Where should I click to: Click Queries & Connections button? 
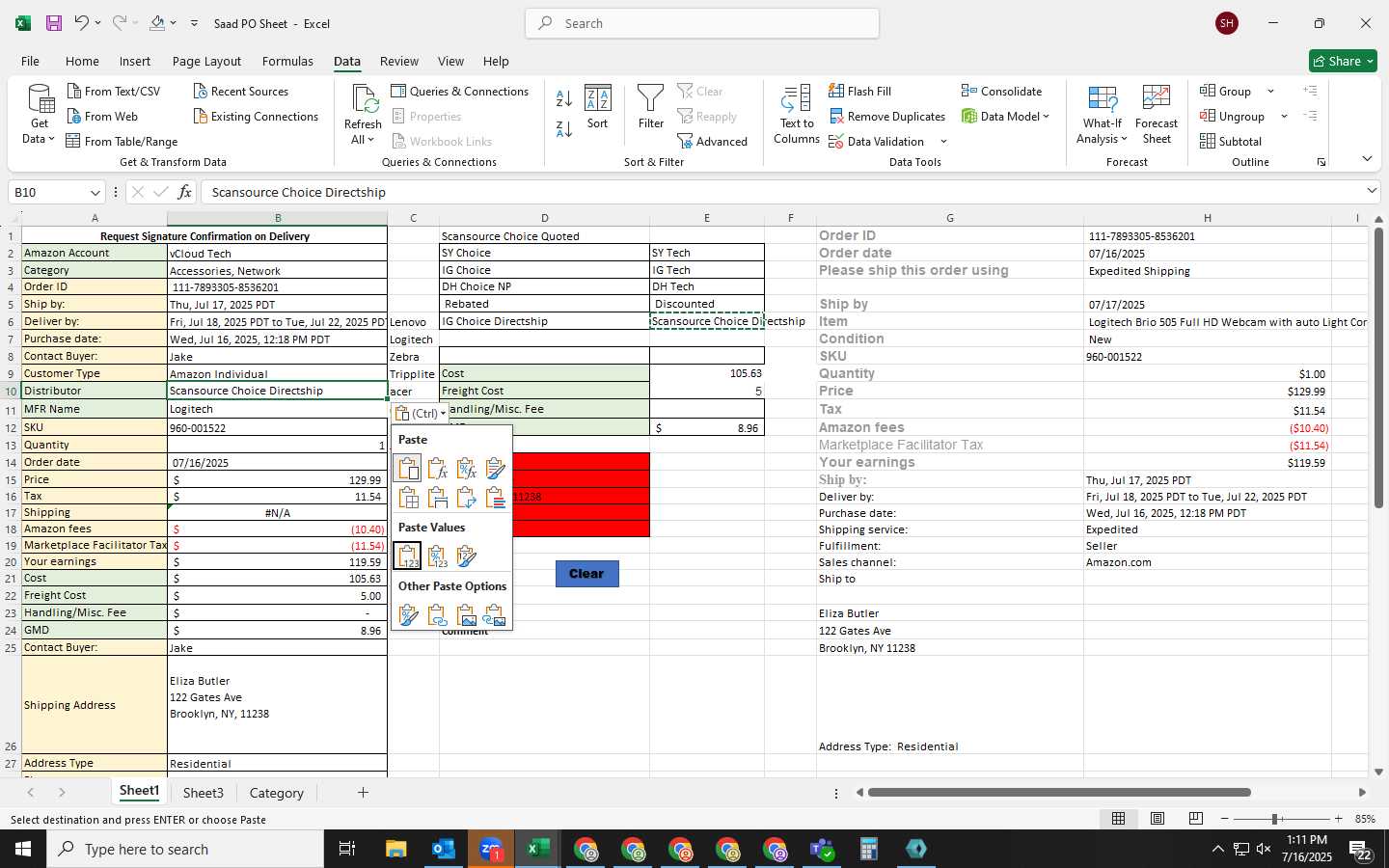(460, 92)
